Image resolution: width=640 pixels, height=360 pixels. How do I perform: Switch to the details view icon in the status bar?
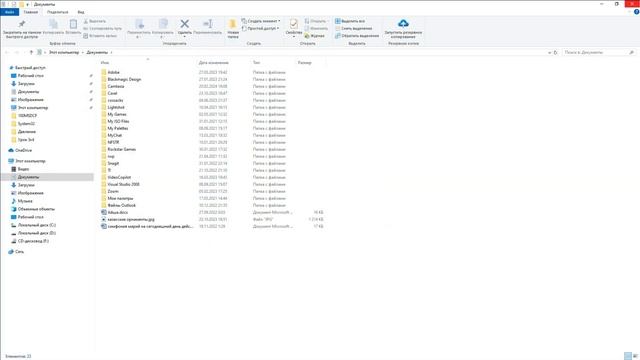(x=628, y=356)
